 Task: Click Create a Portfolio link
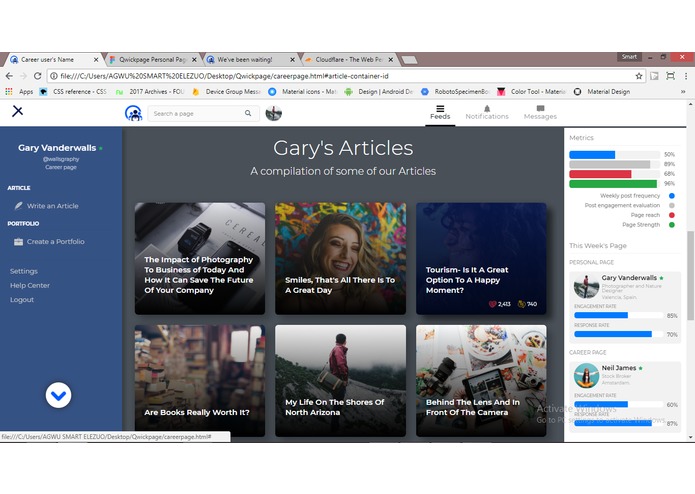pyautogui.click(x=55, y=241)
